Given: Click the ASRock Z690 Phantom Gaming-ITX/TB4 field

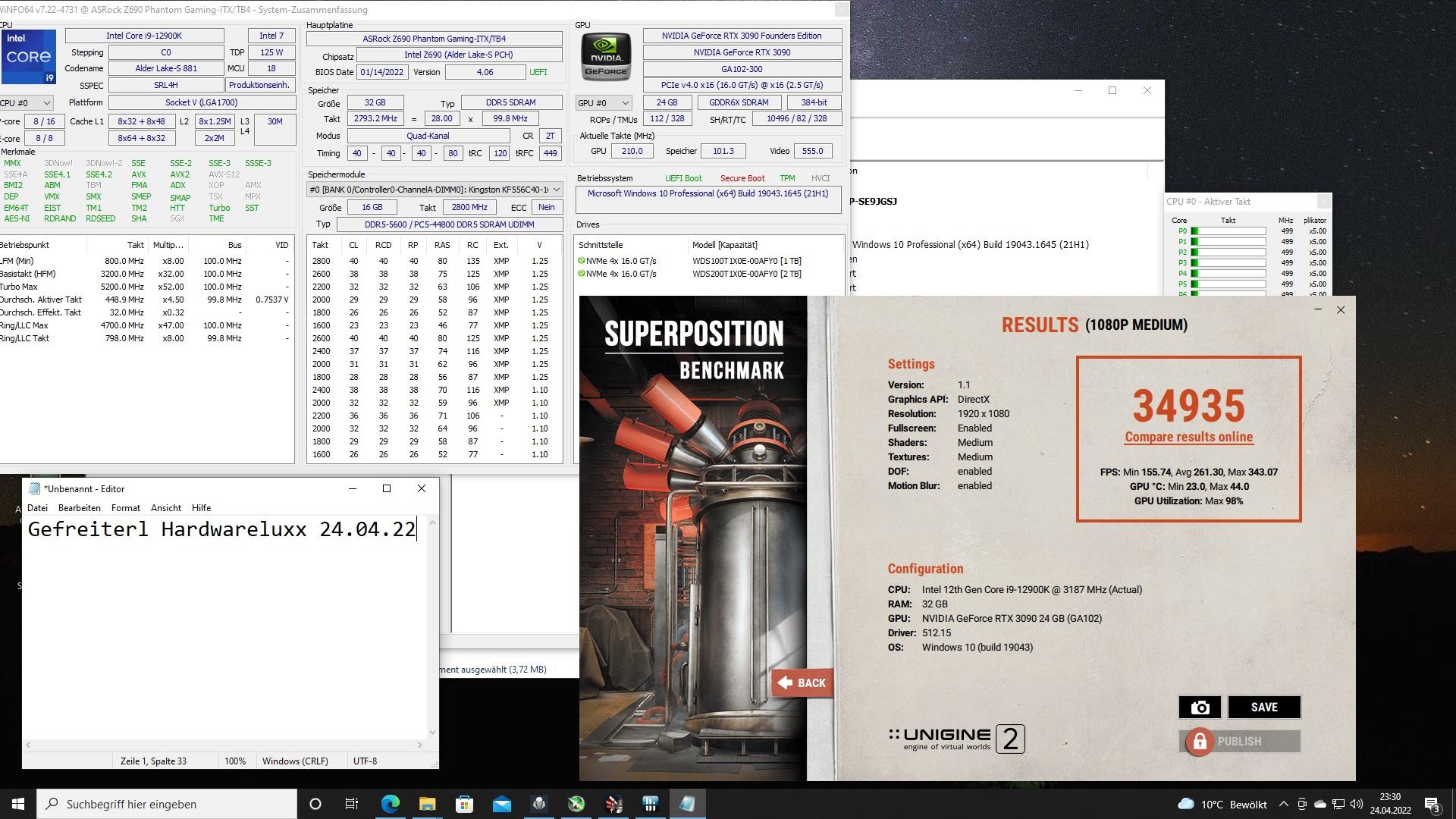Looking at the screenshot, I should [x=434, y=39].
